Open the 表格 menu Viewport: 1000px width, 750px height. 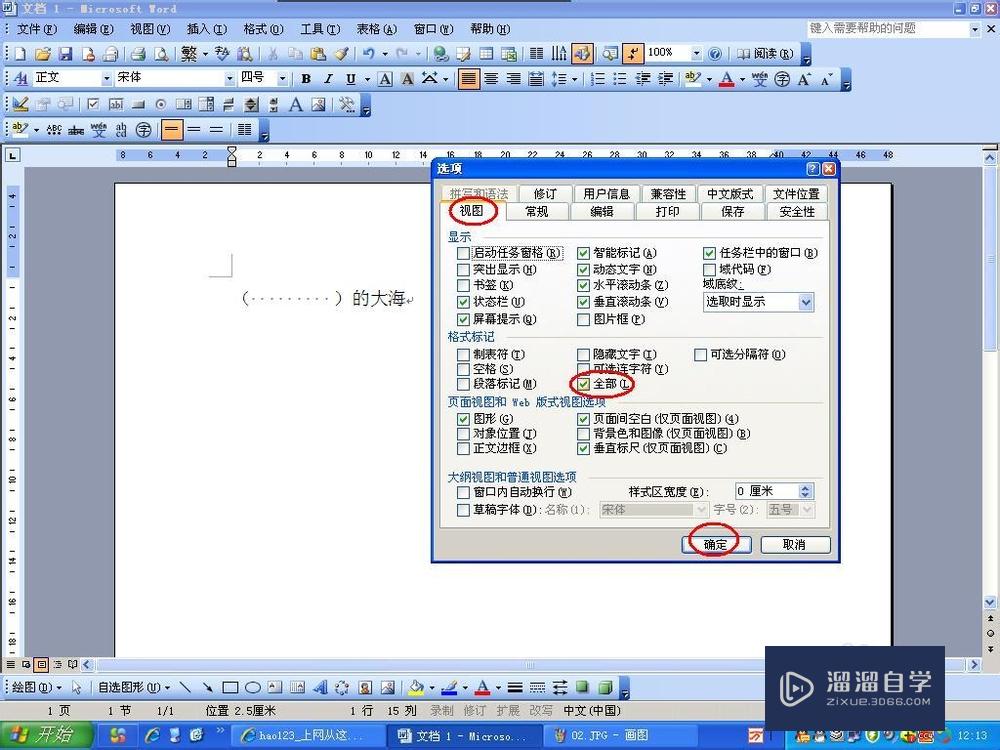click(376, 29)
